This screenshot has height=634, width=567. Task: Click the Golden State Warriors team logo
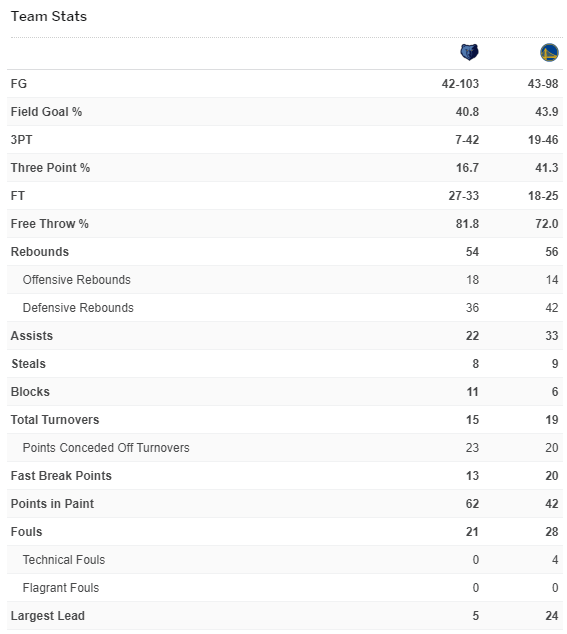tap(549, 53)
